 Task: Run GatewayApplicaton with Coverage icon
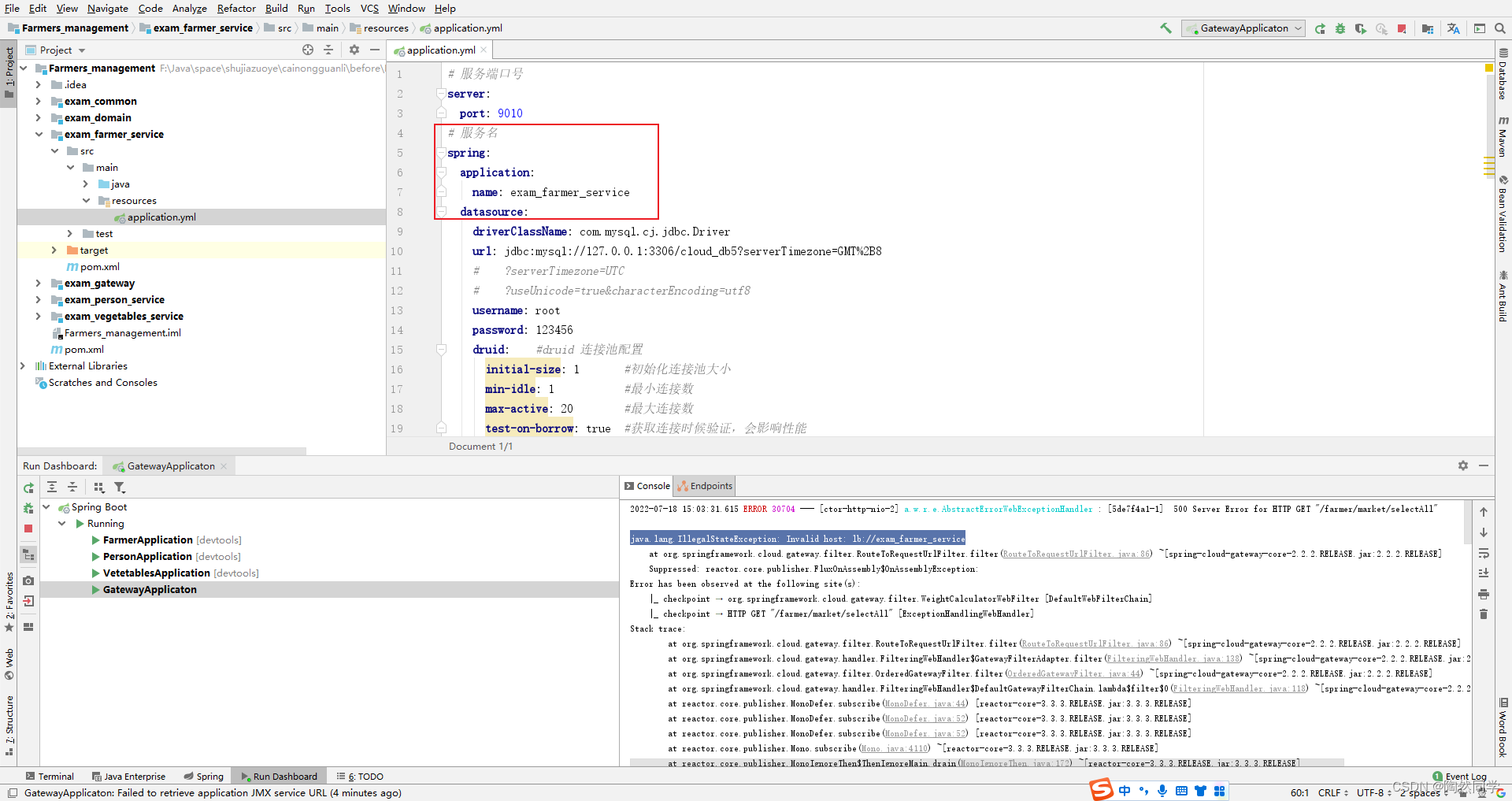pos(1361,28)
